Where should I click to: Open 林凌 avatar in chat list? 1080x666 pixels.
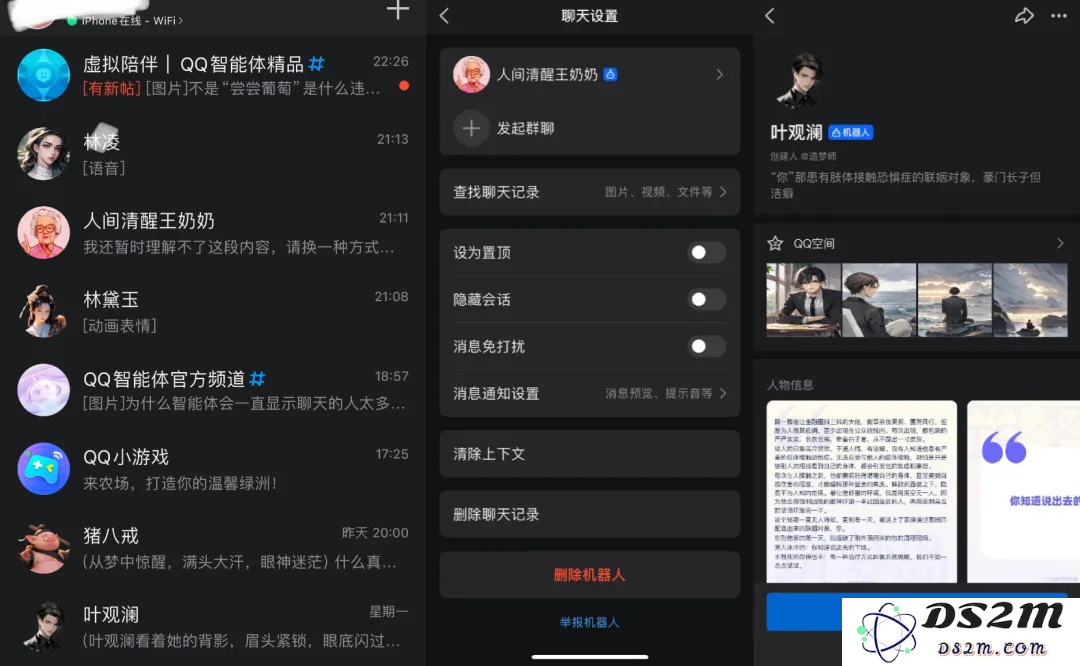43,154
